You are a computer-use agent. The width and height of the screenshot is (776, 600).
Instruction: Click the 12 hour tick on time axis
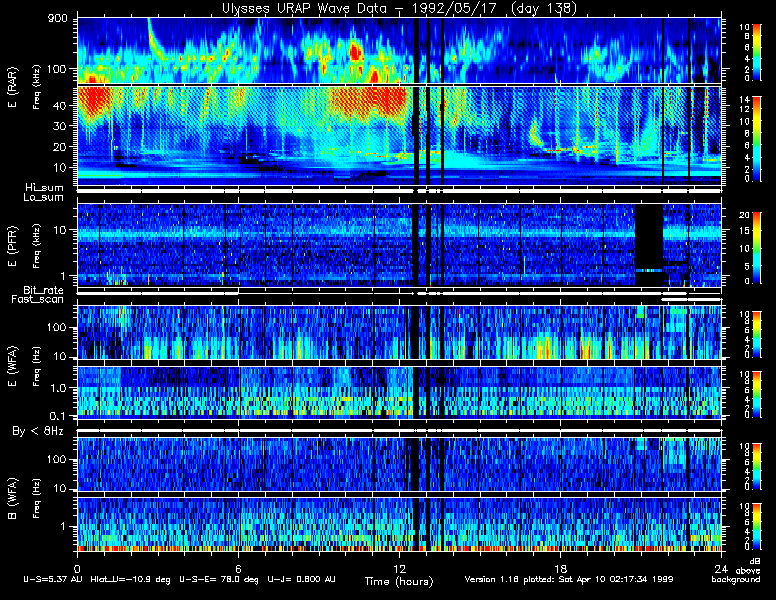tap(399, 568)
